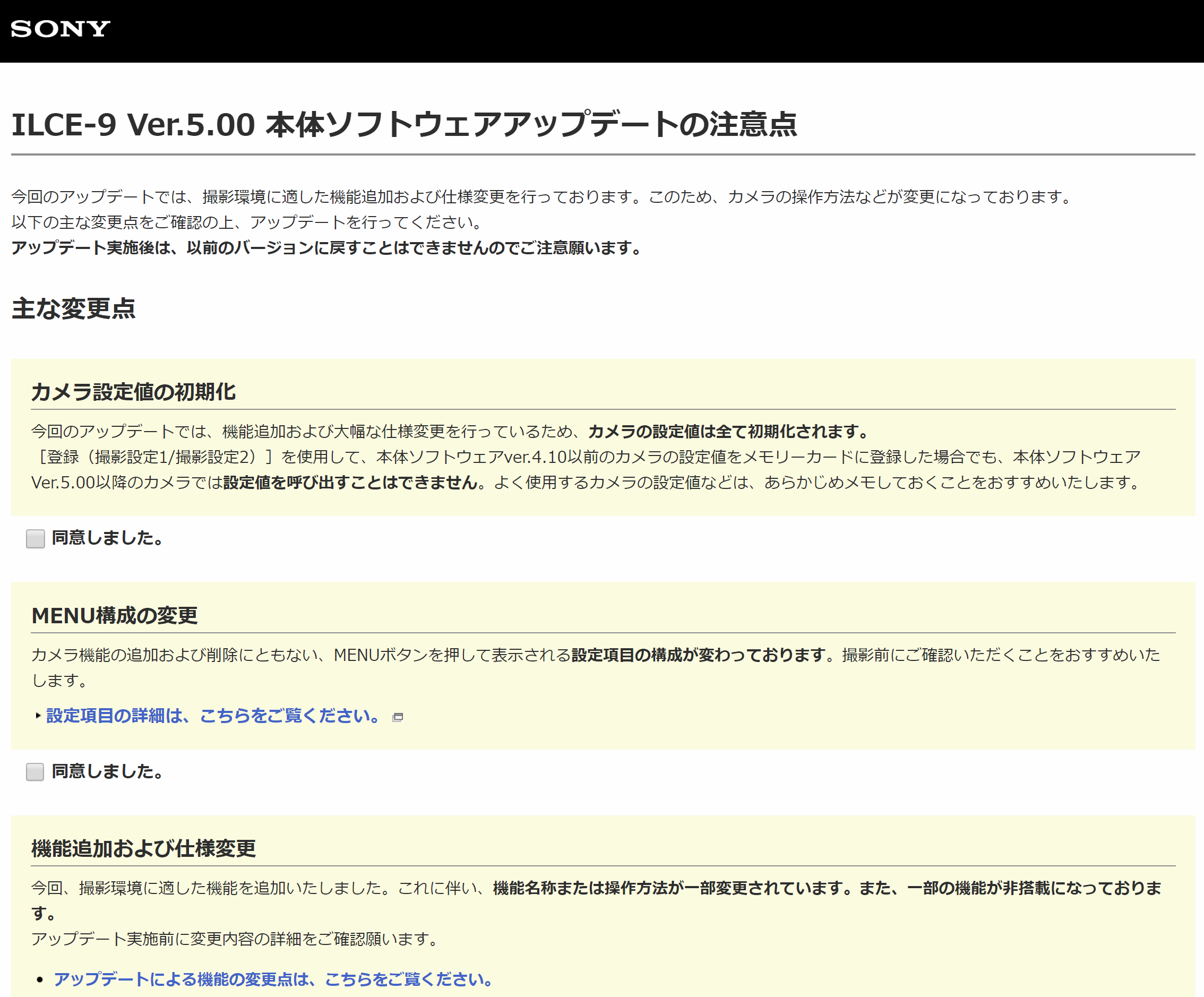Click the MENU構成の変更 section heading

(115, 615)
